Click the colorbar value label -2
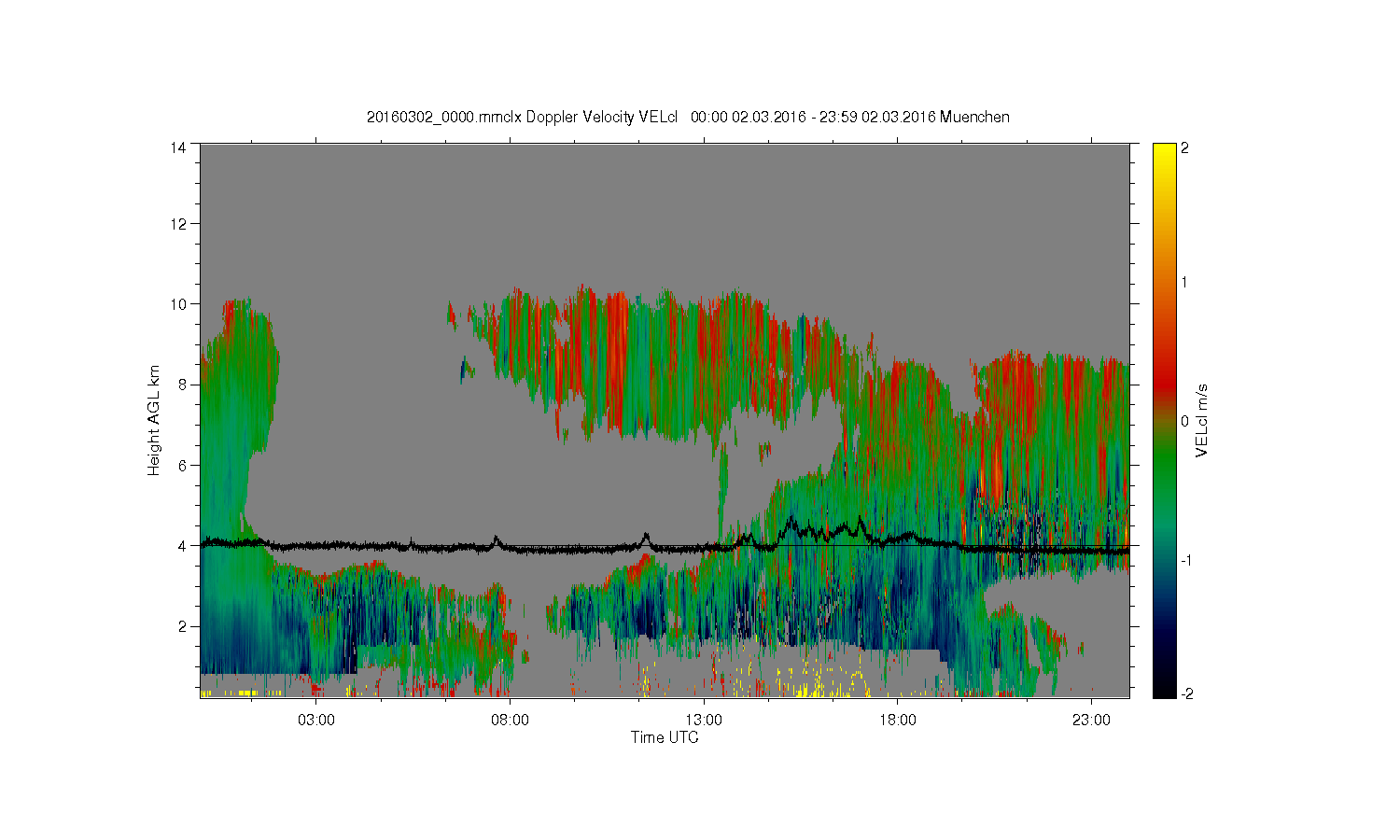The image size is (1400, 840). click(x=1189, y=693)
